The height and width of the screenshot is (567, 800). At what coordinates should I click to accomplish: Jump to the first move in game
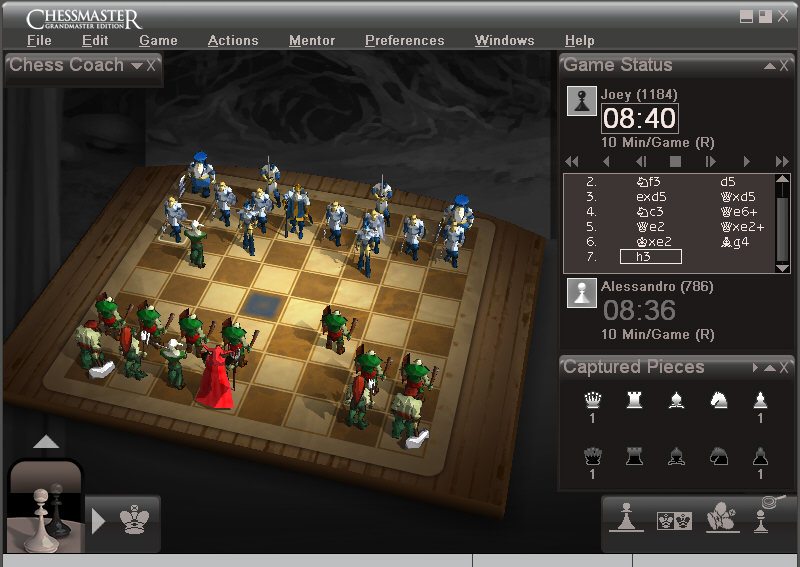572,162
